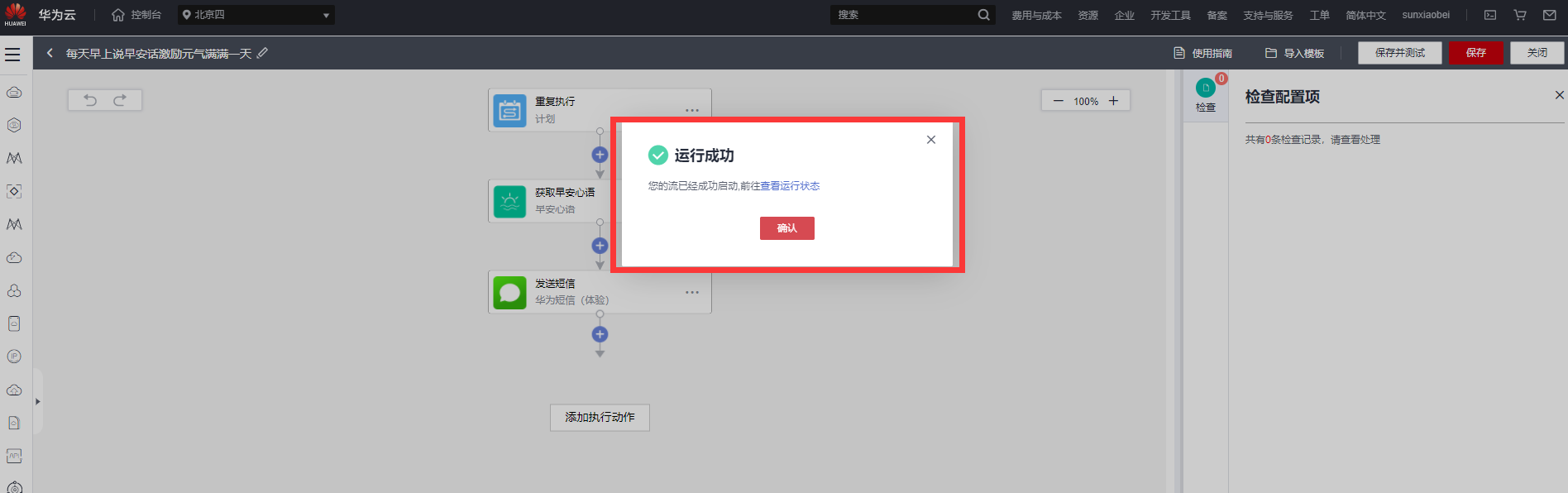
Task: Open the shopping cart icon
Action: click(x=1520, y=15)
